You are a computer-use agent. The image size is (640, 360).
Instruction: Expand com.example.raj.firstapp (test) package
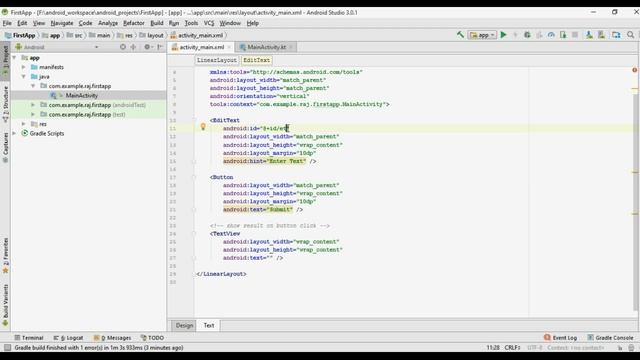click(33, 114)
